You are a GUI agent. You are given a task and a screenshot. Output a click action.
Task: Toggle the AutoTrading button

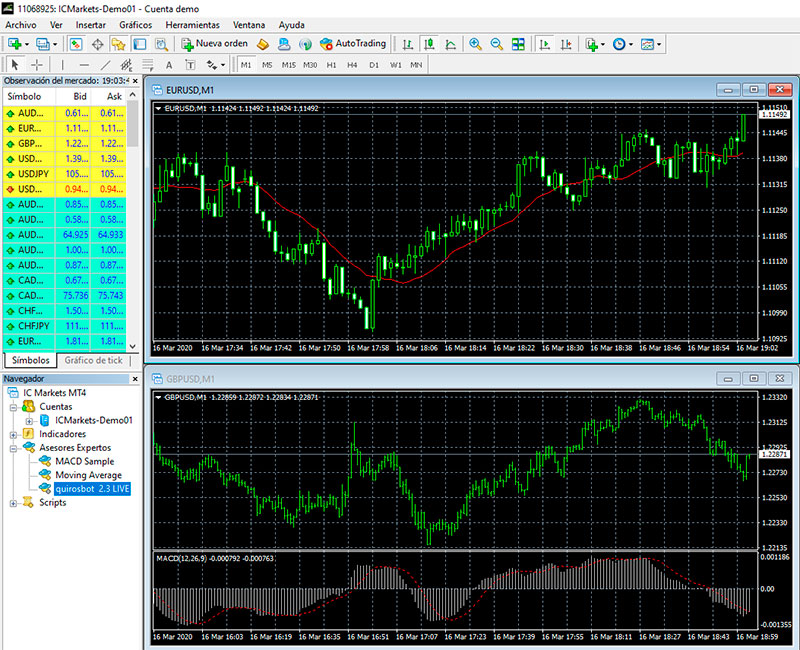coord(351,44)
